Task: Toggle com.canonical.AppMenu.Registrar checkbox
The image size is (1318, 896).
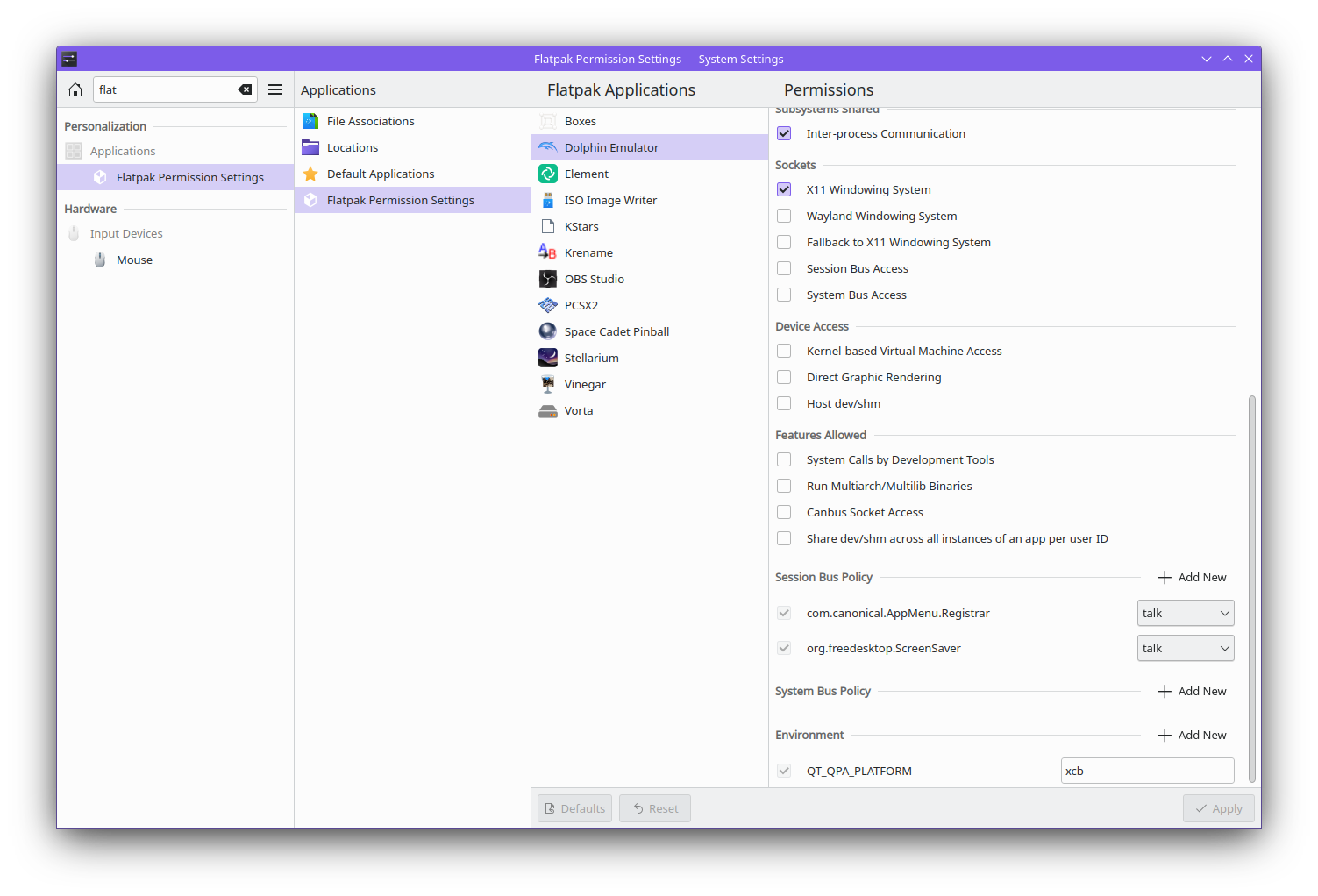Action: [x=784, y=613]
